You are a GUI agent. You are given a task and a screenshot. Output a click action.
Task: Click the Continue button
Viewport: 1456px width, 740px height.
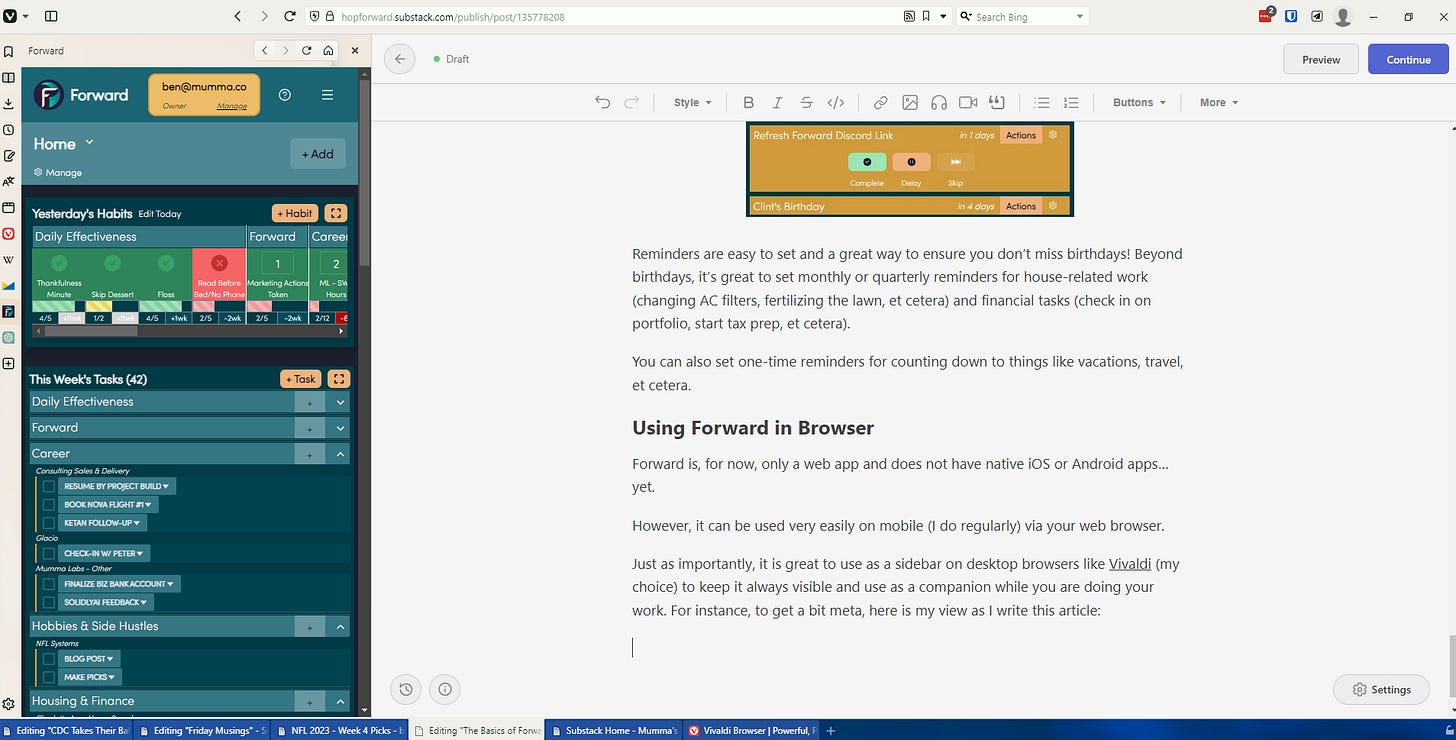1408,59
